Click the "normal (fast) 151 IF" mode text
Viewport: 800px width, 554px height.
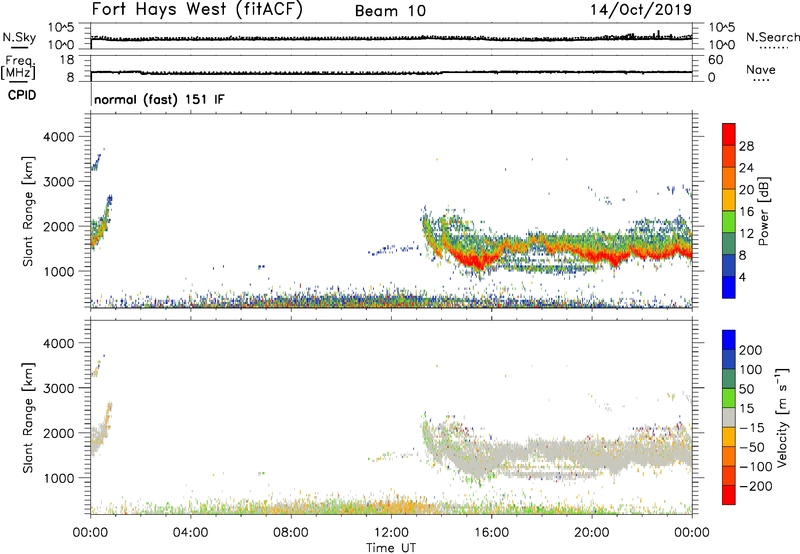click(159, 99)
